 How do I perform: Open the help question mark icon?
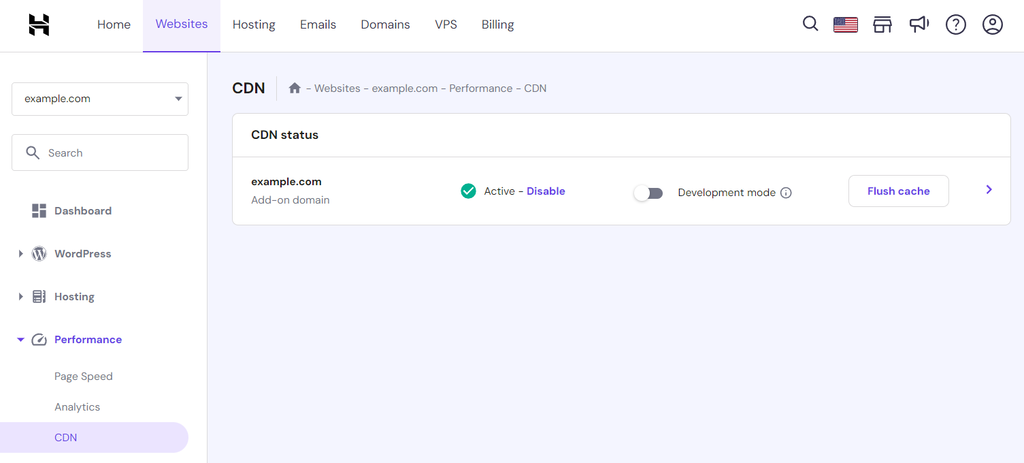click(955, 25)
